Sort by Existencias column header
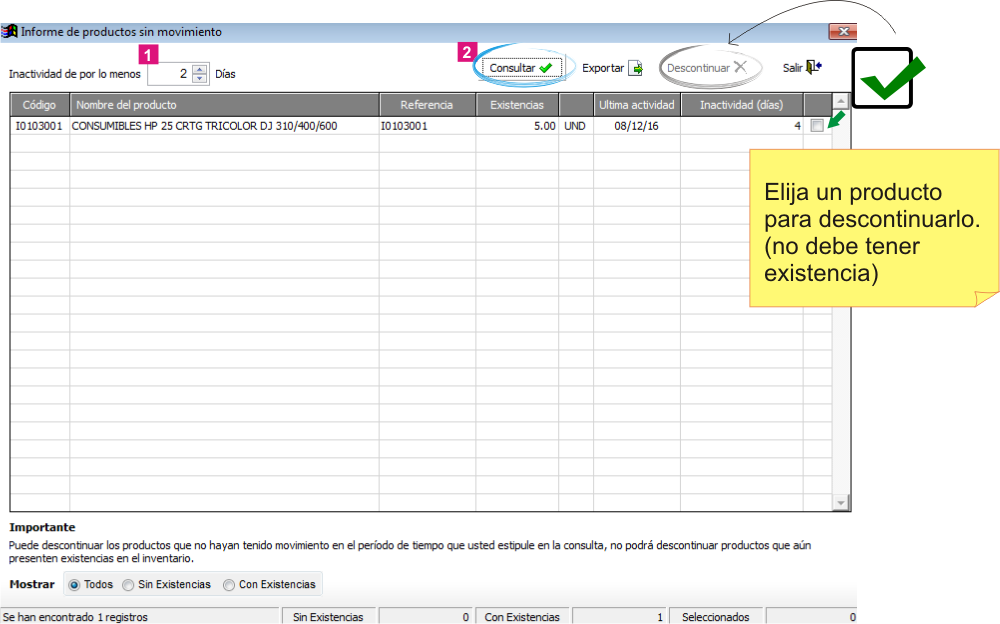Image resolution: width=1000 pixels, height=624 pixels. point(517,105)
